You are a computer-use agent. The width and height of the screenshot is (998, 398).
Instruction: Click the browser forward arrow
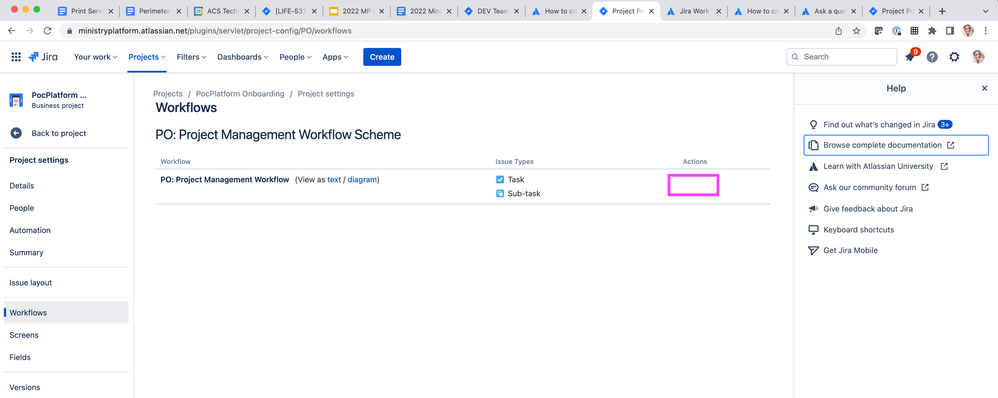pos(29,31)
